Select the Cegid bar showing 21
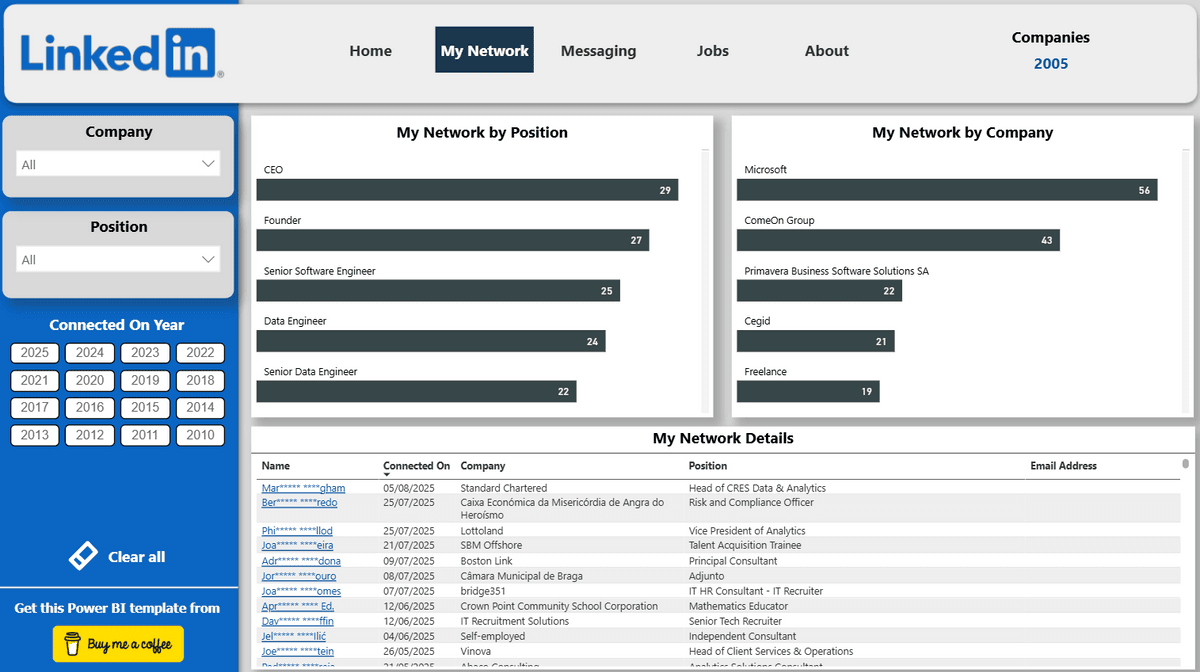Viewport: 1200px width, 672px height. pos(816,341)
